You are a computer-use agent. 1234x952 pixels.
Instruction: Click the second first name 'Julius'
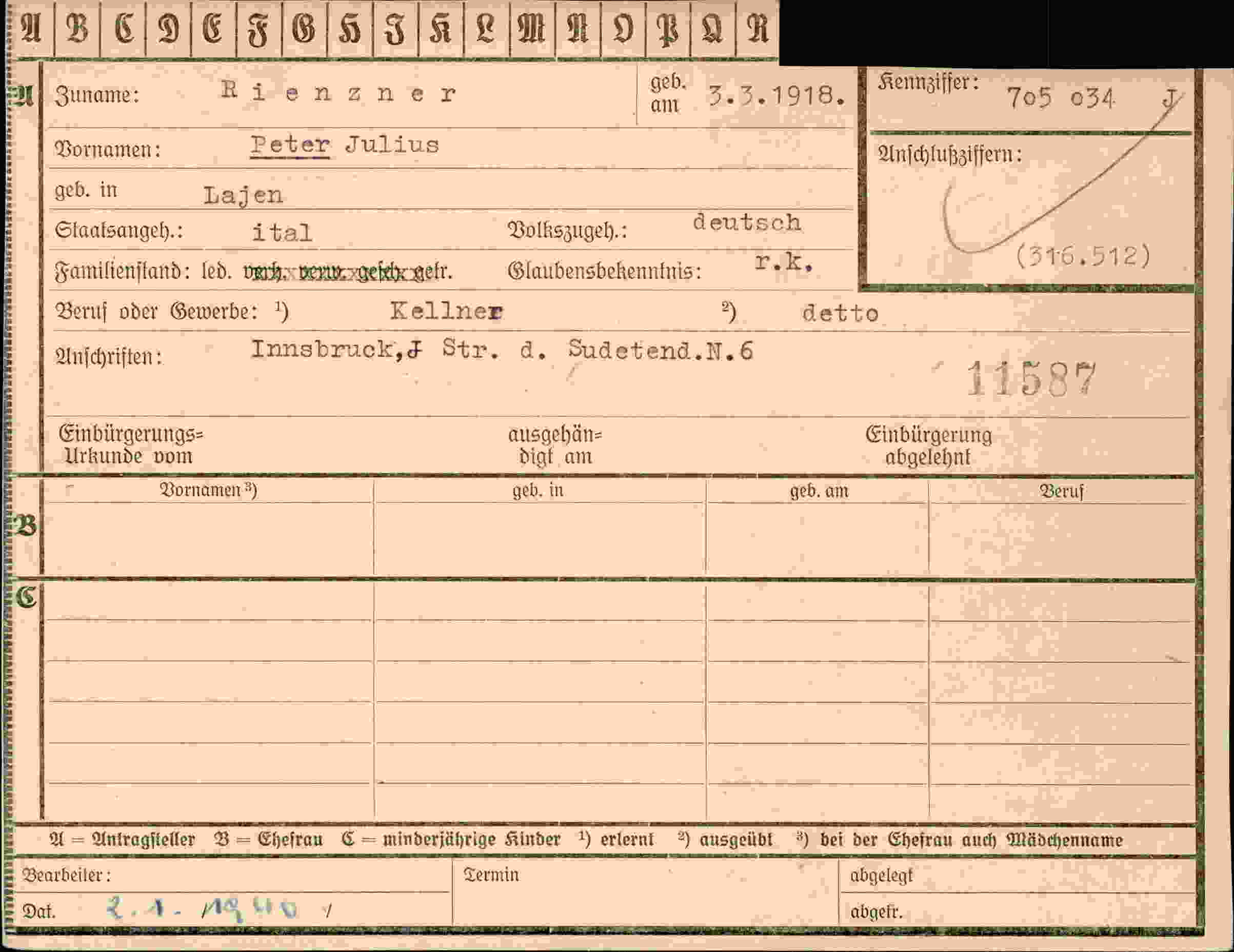pos(392,145)
